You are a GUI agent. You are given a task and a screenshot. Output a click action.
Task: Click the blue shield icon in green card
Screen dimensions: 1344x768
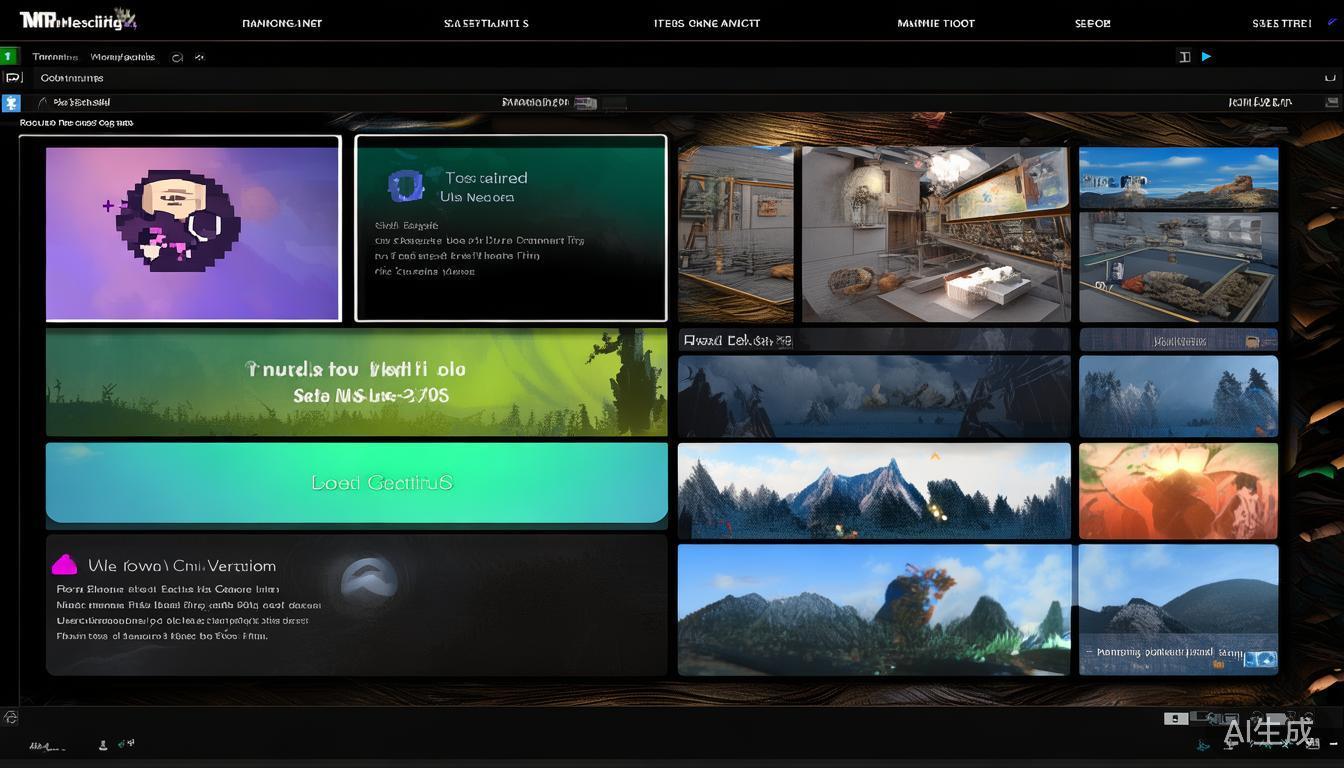[x=406, y=186]
